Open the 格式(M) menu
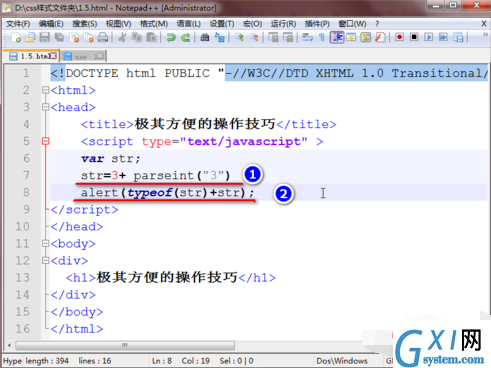This screenshot has height=368, width=491. click(x=154, y=24)
